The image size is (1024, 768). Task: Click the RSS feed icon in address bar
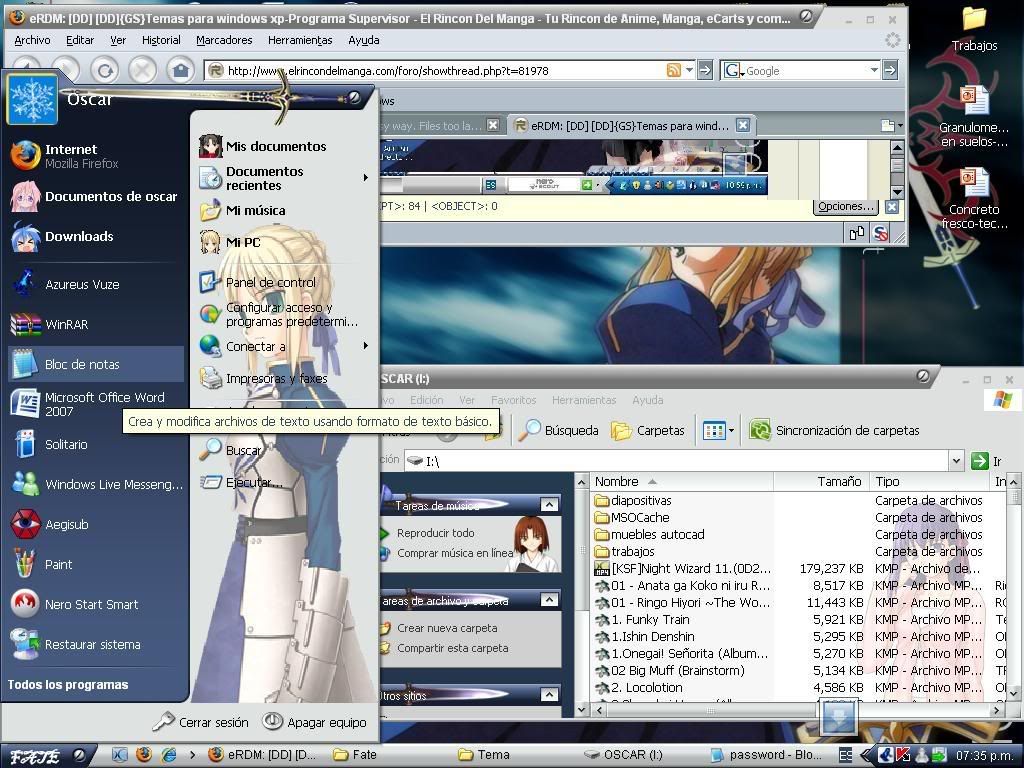click(x=673, y=71)
